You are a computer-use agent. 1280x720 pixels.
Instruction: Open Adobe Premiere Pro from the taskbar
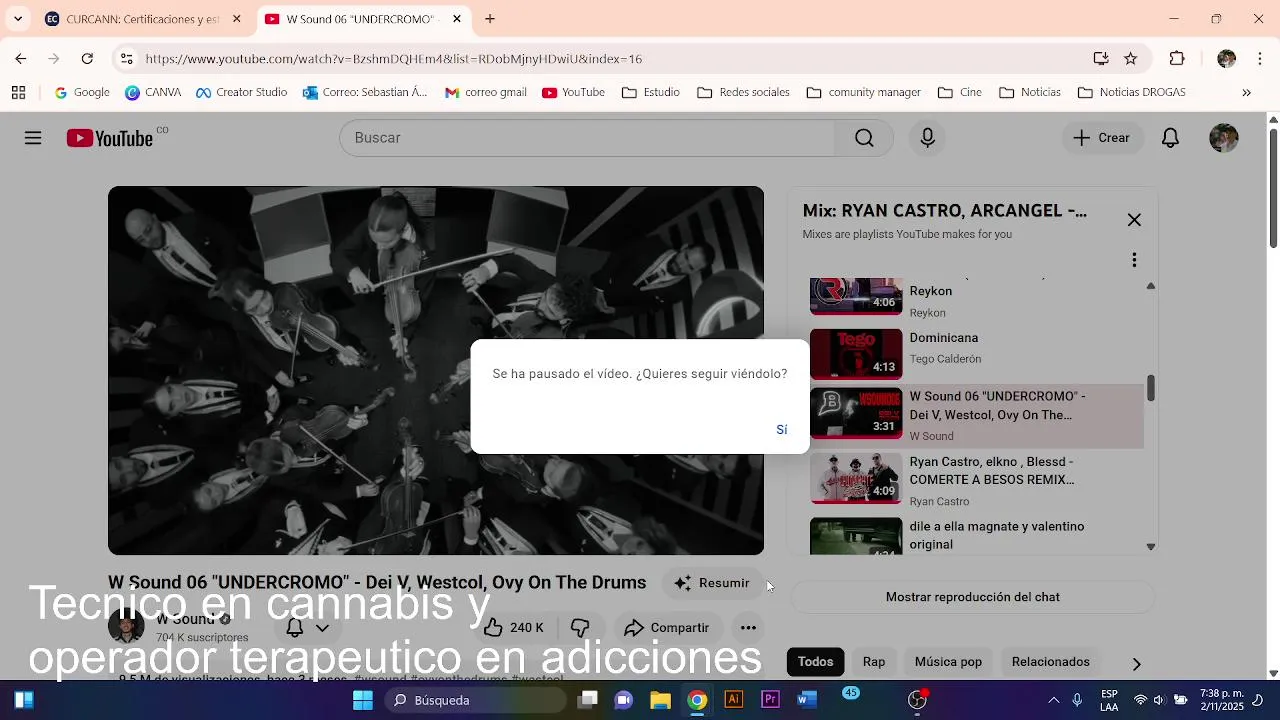(x=771, y=700)
